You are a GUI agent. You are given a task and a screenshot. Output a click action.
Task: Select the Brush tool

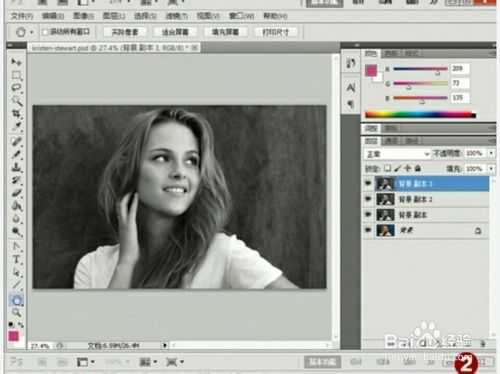[x=16, y=154]
